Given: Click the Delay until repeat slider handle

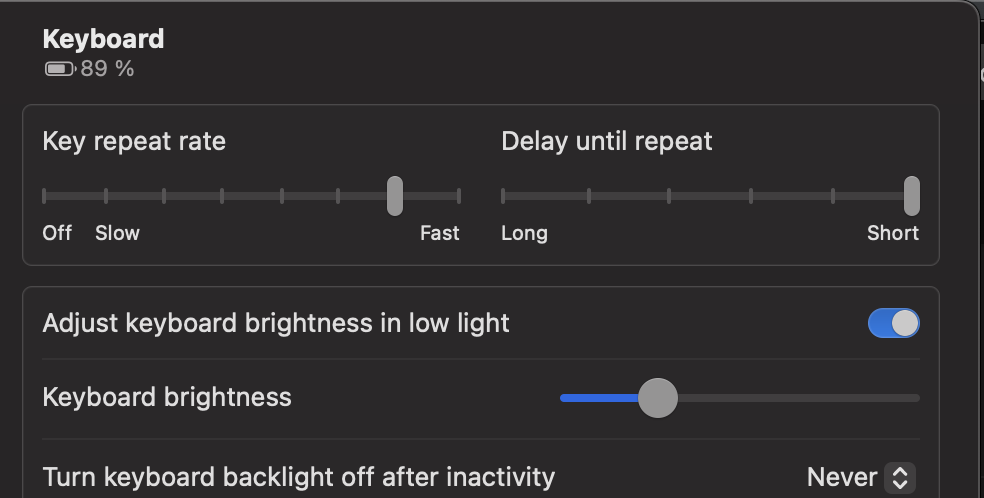Looking at the screenshot, I should coord(912,196).
